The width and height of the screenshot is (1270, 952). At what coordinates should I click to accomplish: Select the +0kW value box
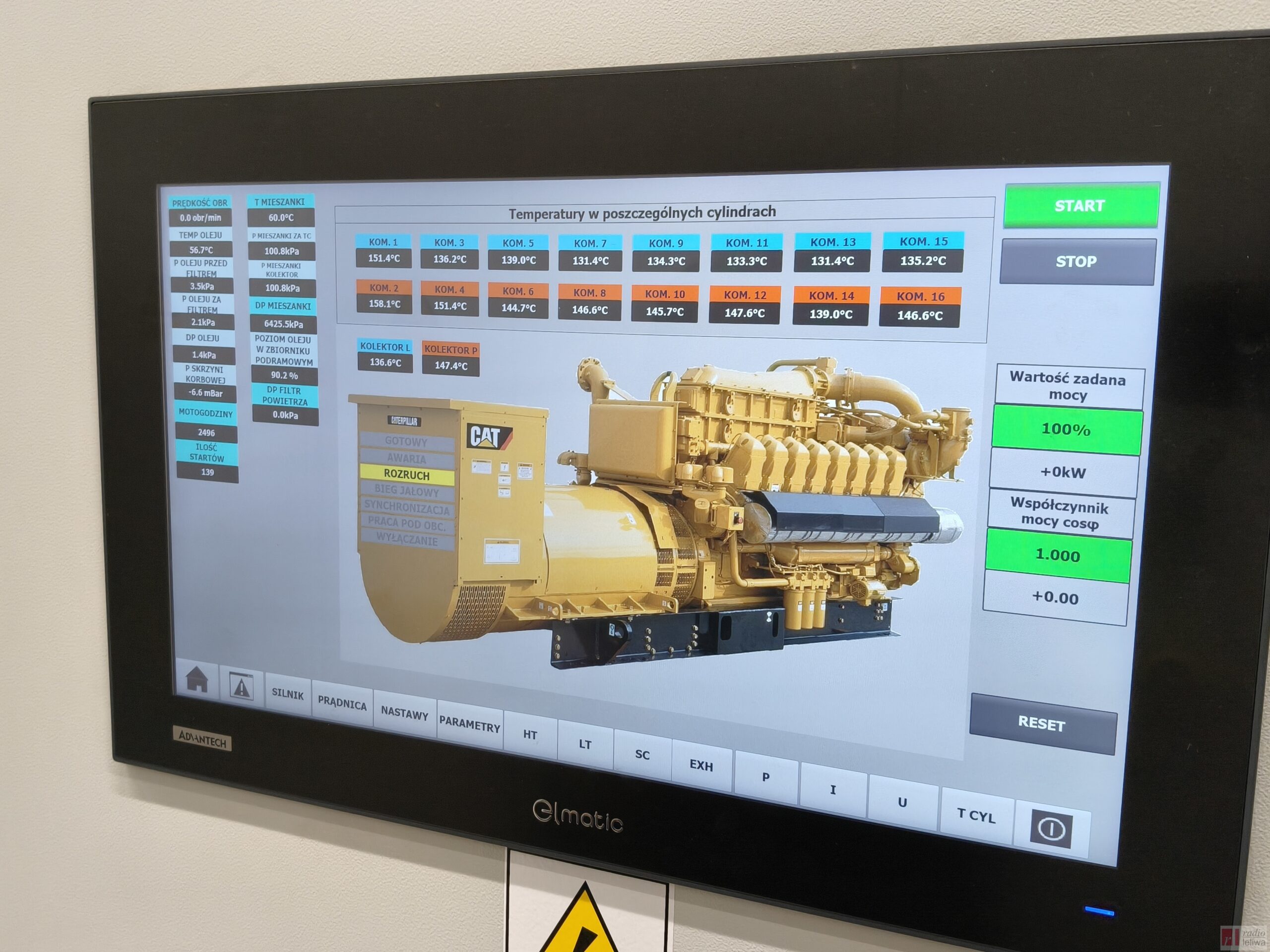1063,473
